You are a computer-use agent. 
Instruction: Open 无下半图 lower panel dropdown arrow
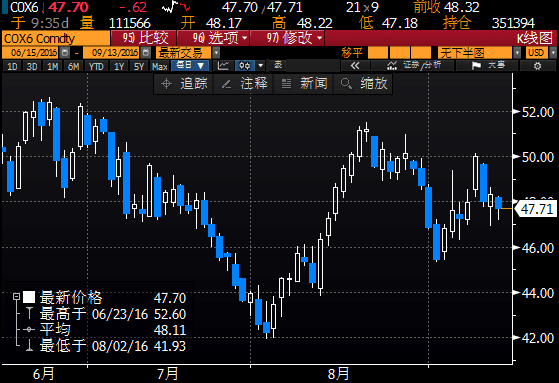(517, 53)
